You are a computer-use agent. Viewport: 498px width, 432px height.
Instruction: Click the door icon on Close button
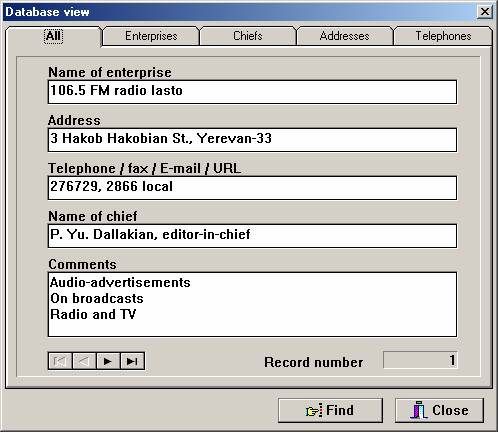point(419,410)
